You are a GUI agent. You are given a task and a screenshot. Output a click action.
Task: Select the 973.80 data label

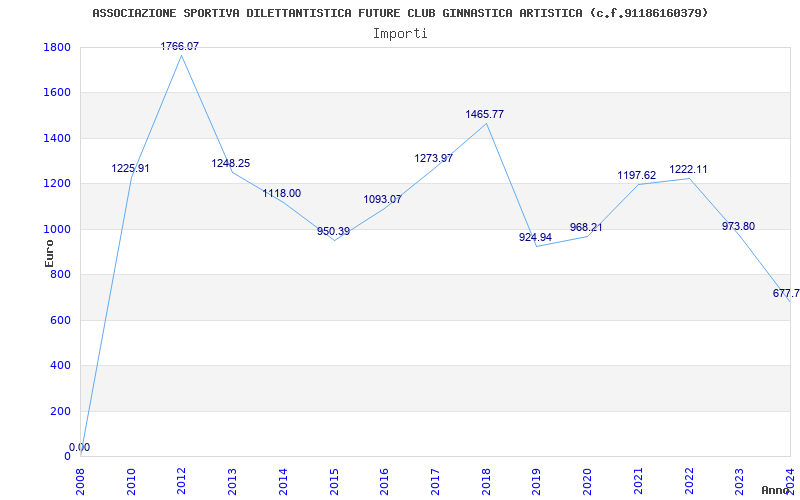pos(738,226)
